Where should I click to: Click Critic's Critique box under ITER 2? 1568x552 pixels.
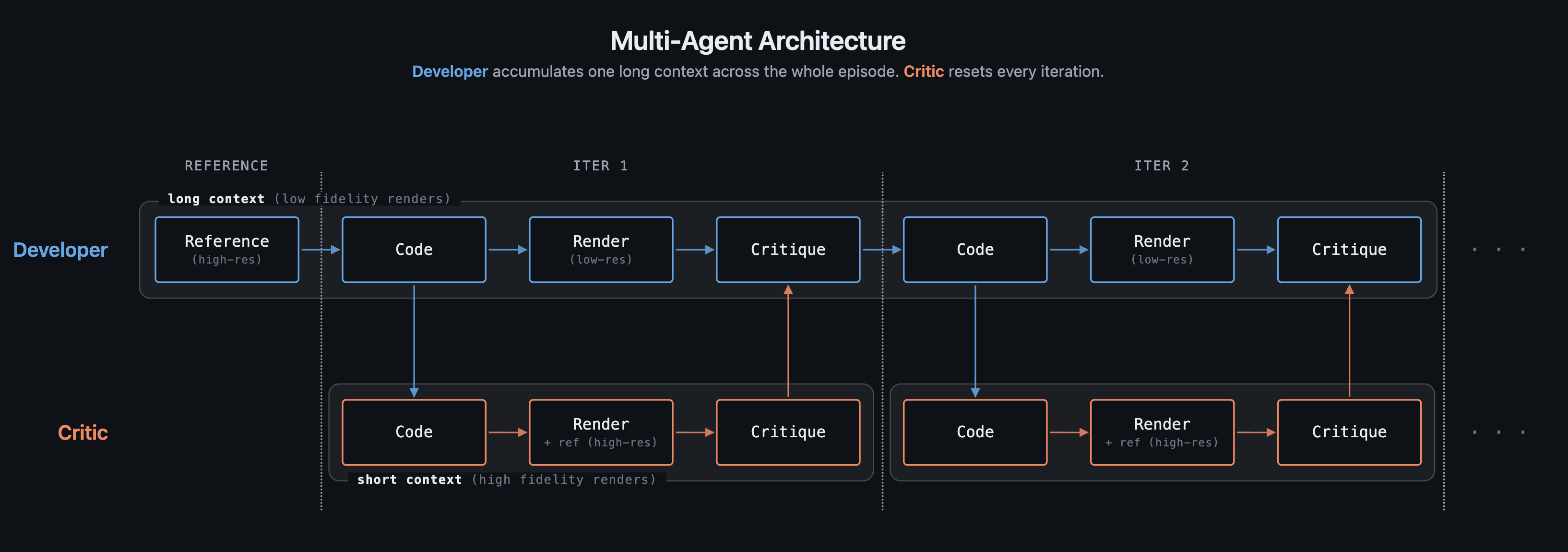point(1350,432)
